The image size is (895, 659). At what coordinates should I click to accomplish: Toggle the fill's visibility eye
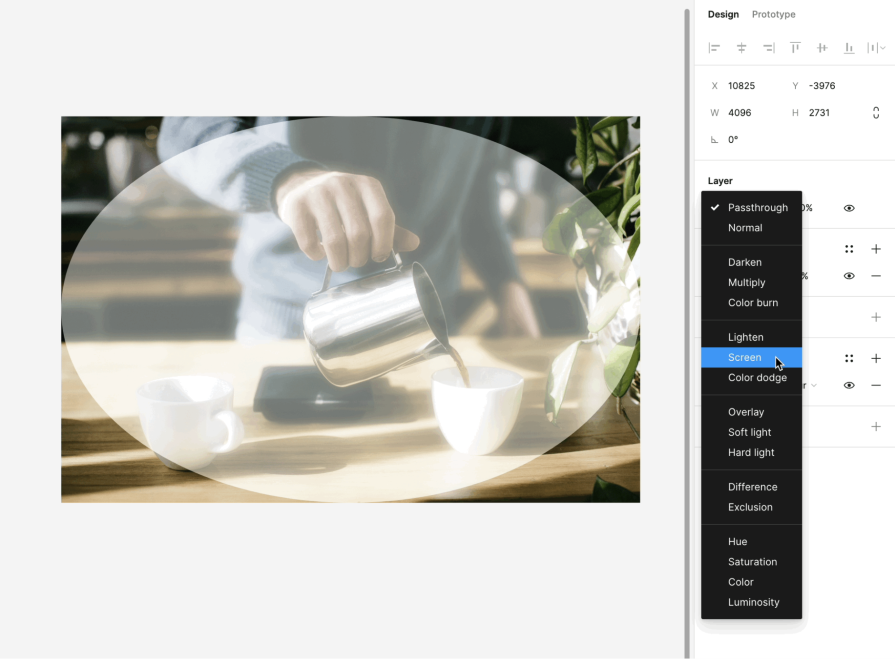(x=848, y=275)
